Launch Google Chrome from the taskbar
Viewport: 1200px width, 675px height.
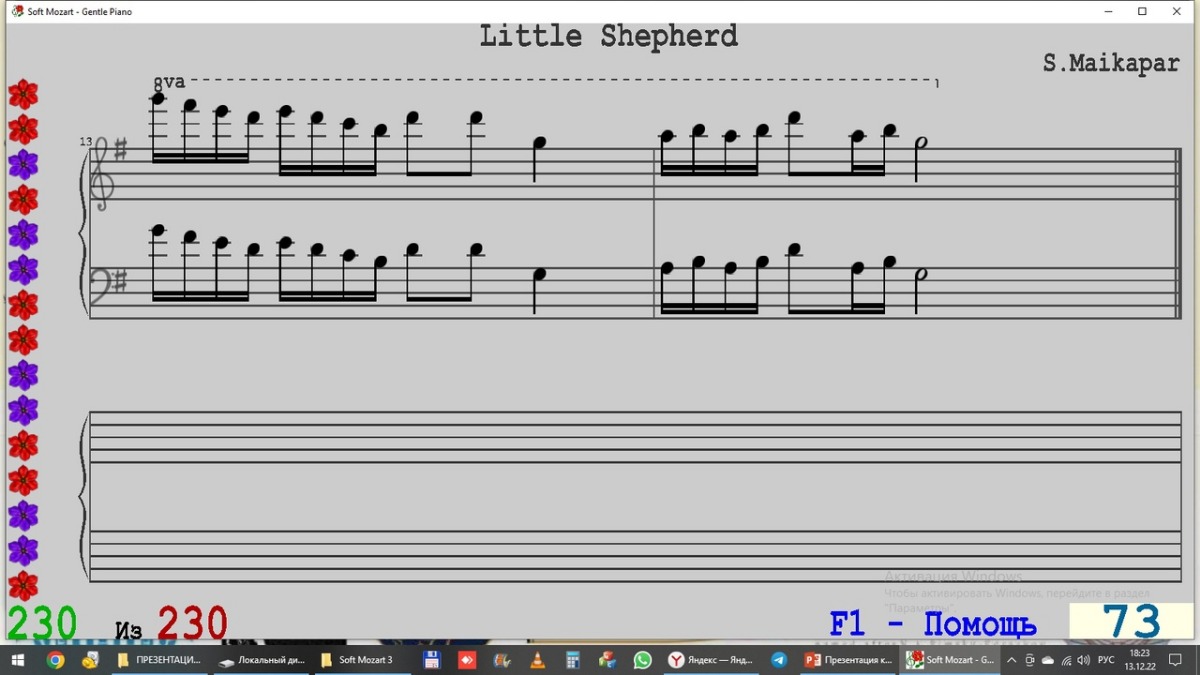[55, 660]
